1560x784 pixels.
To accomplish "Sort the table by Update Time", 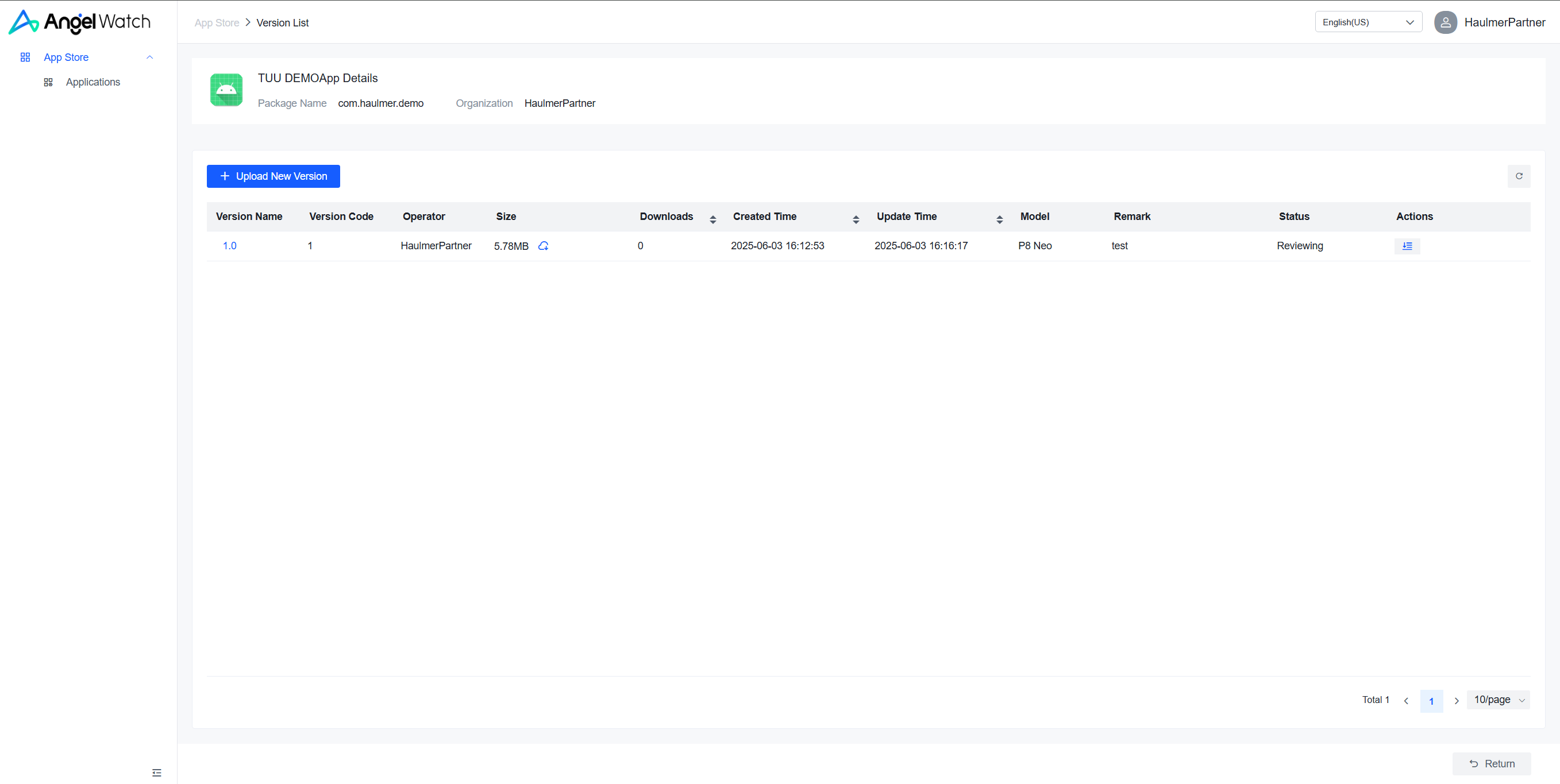I will click(999, 219).
